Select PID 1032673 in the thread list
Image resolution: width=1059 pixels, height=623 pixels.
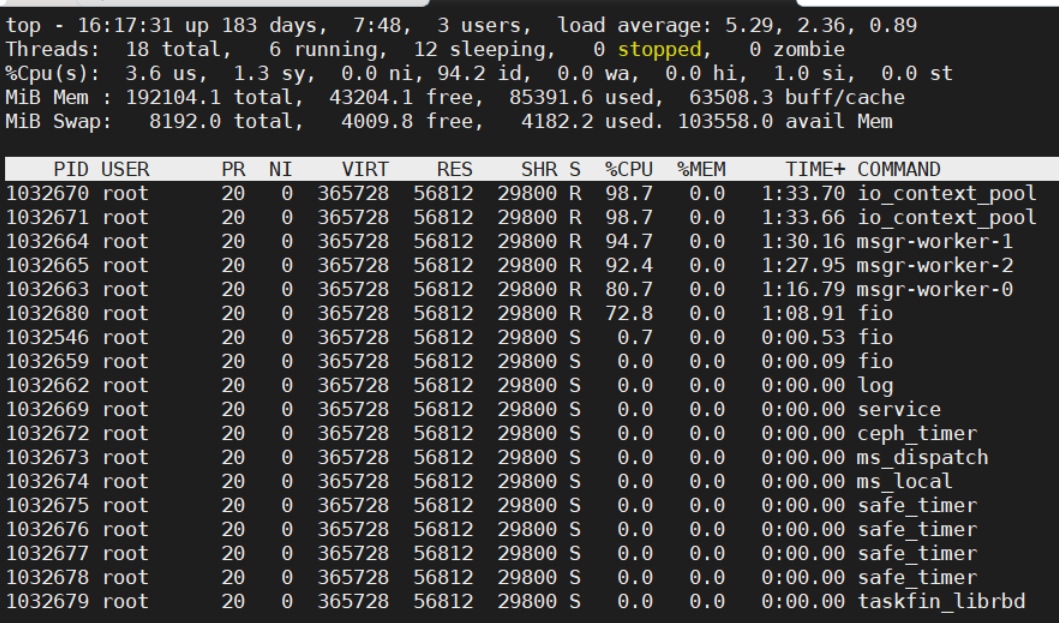coord(47,457)
